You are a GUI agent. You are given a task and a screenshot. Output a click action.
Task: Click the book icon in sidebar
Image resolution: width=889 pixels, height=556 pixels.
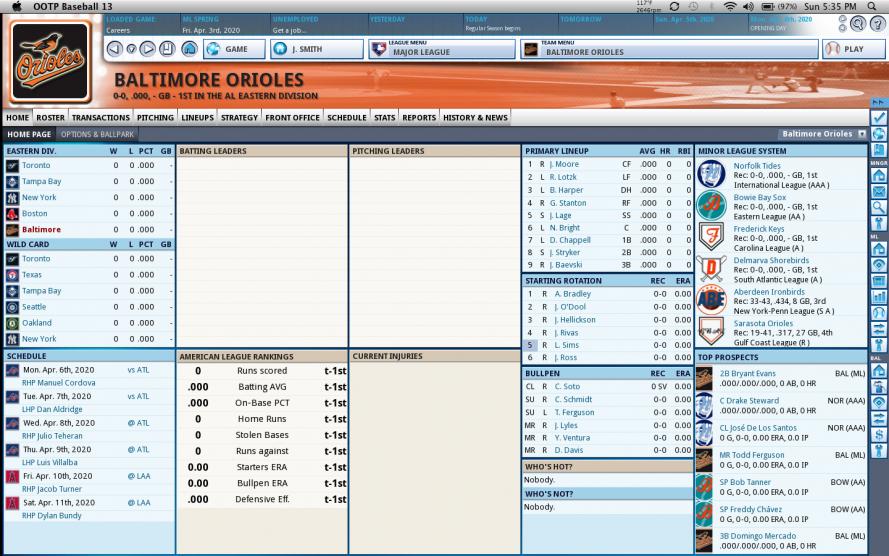879,150
